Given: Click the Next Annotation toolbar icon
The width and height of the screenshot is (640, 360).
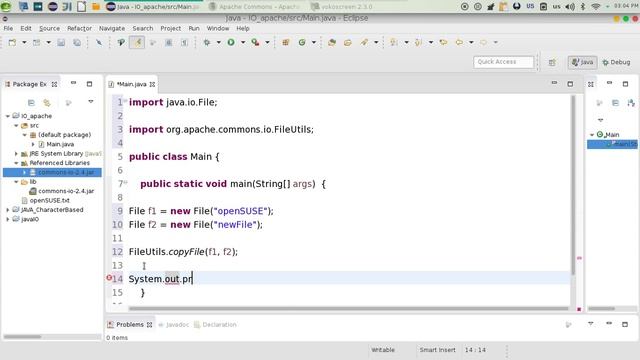Looking at the screenshot, I should [394, 42].
